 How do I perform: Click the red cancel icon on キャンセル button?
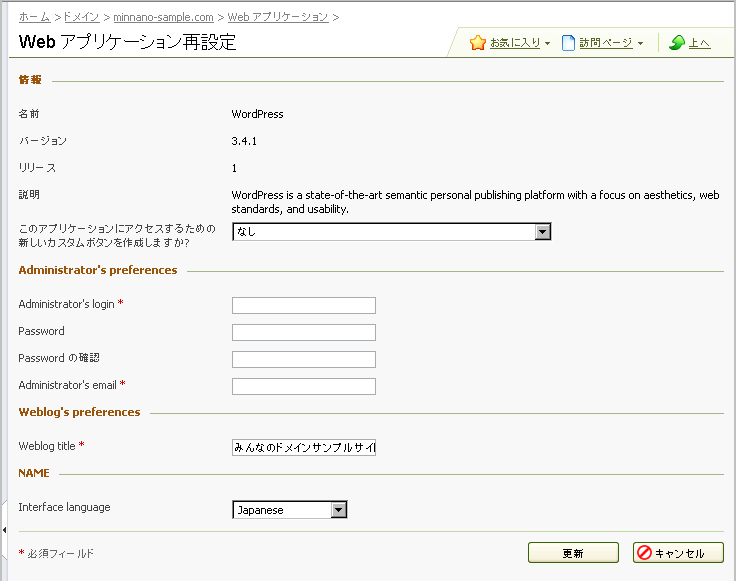click(644, 552)
